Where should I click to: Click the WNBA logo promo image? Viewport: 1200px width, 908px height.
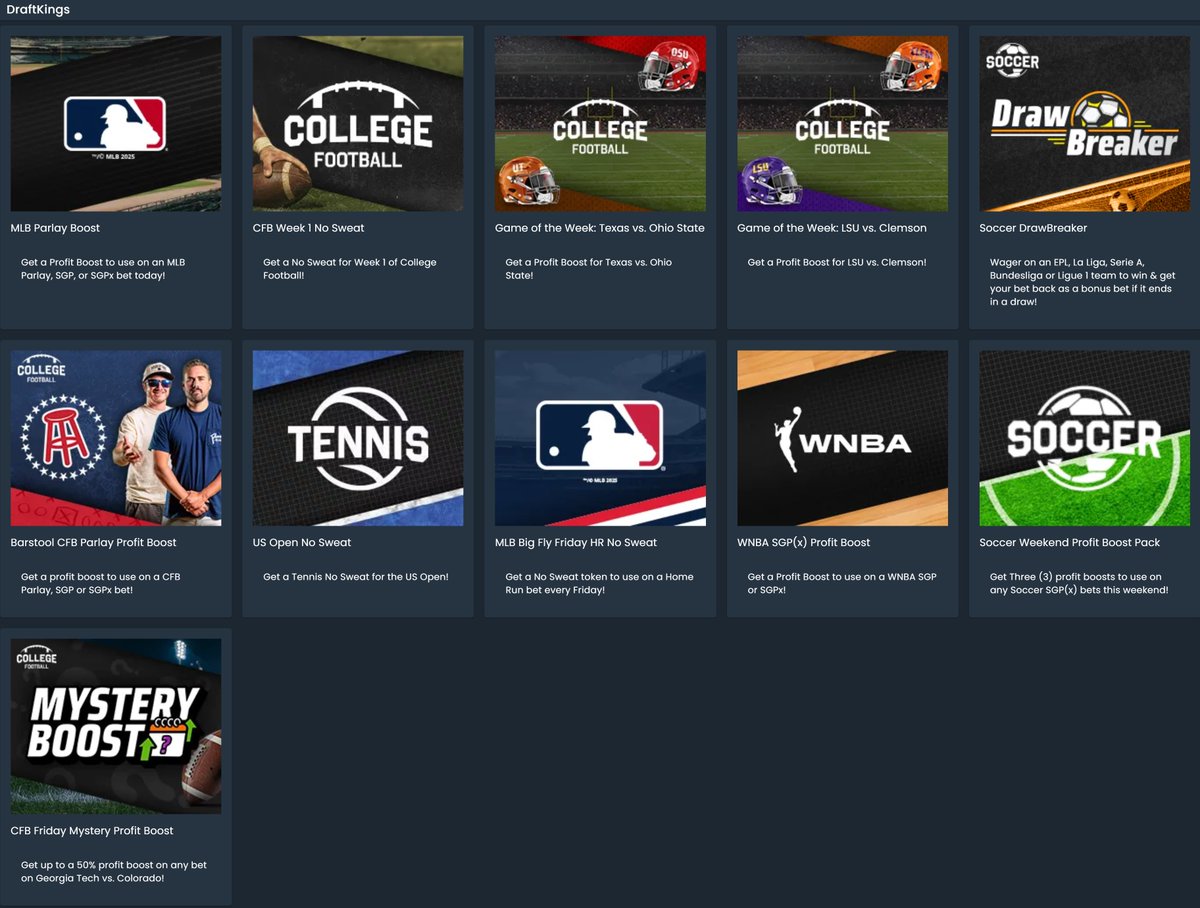842,438
